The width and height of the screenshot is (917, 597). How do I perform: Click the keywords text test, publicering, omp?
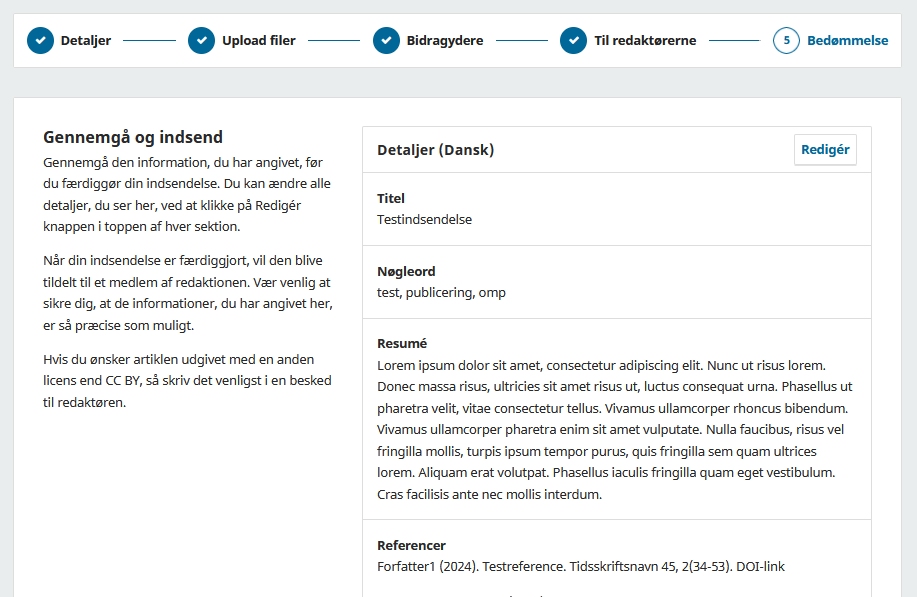tap(441, 292)
